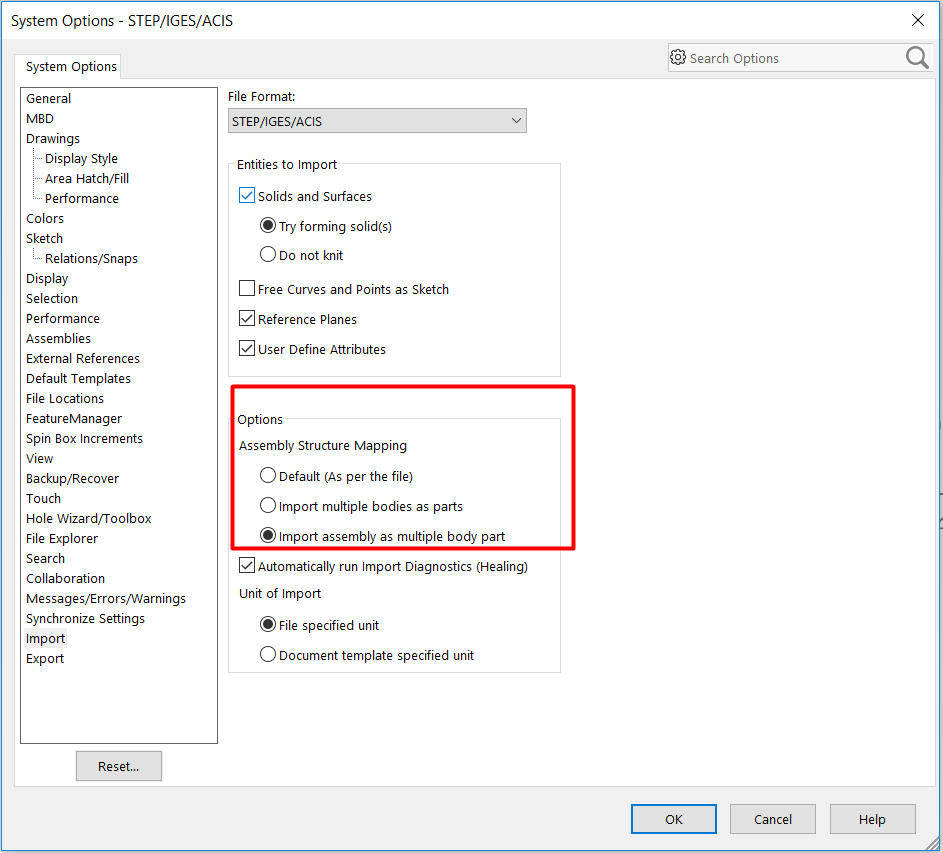The image size is (943, 853).
Task: Open Synchronize Settings category
Action: 85,618
